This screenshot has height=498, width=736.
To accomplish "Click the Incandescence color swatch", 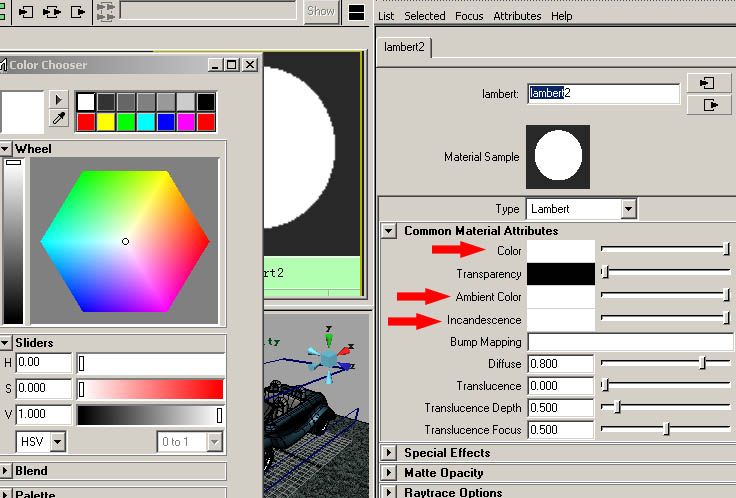I will pos(561,320).
